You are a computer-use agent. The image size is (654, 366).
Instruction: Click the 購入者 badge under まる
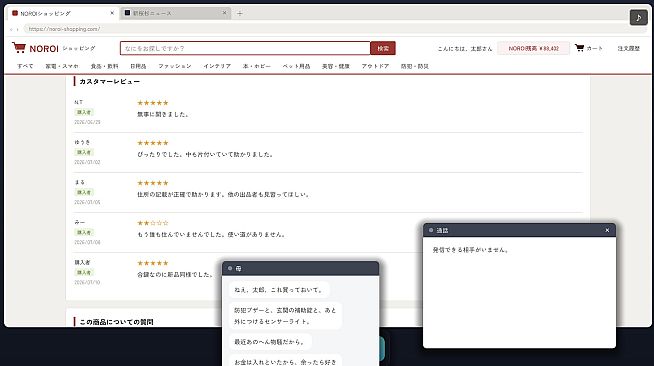[x=84, y=192]
